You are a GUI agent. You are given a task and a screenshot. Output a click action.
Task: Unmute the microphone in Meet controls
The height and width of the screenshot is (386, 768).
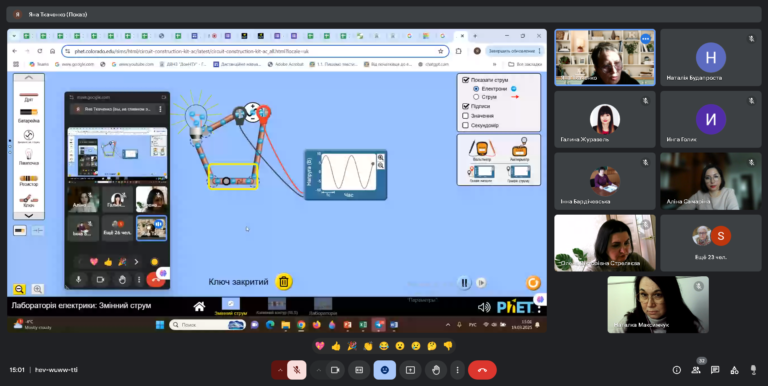pos(297,370)
